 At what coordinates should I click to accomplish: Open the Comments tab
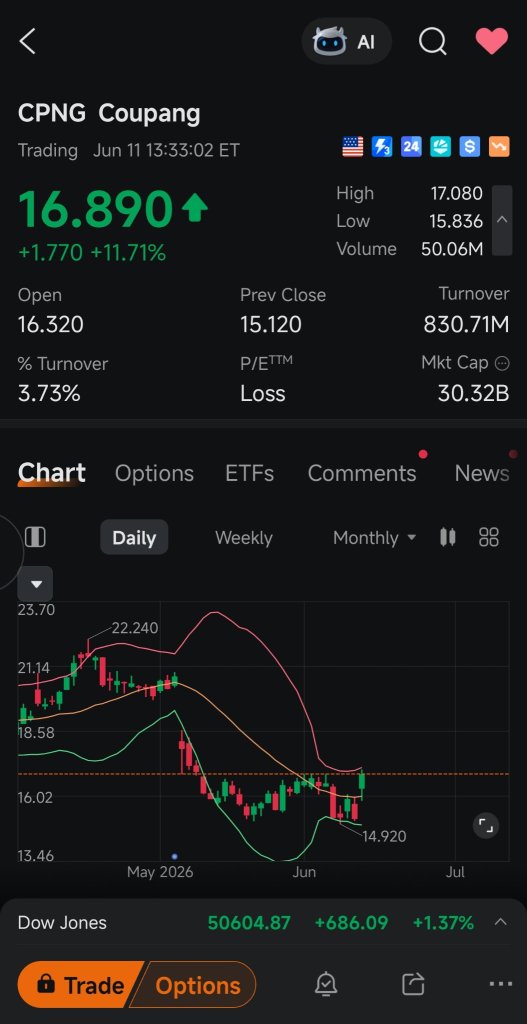[x=362, y=473]
